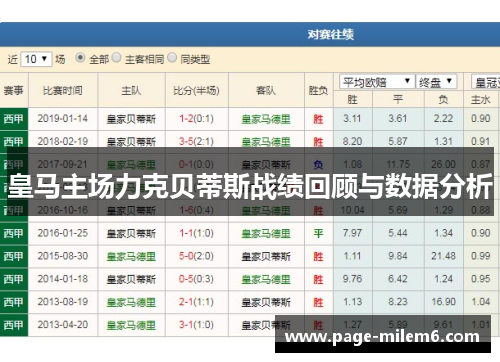The height and width of the screenshot is (362, 500).
Task: Open the 0-5(0:3) score link
Action: (196, 279)
